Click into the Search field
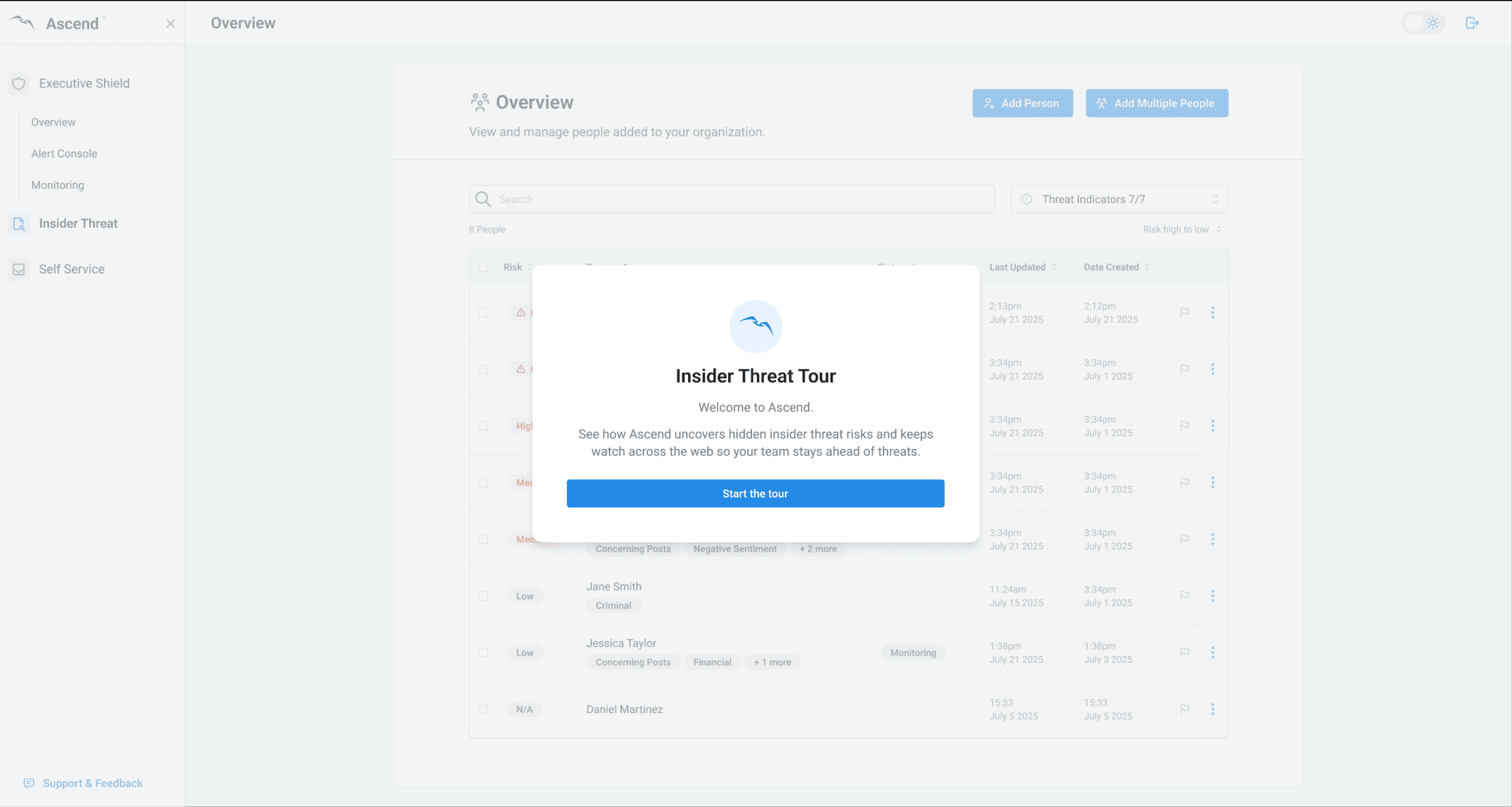This screenshot has width=1512, height=807. tap(732, 200)
